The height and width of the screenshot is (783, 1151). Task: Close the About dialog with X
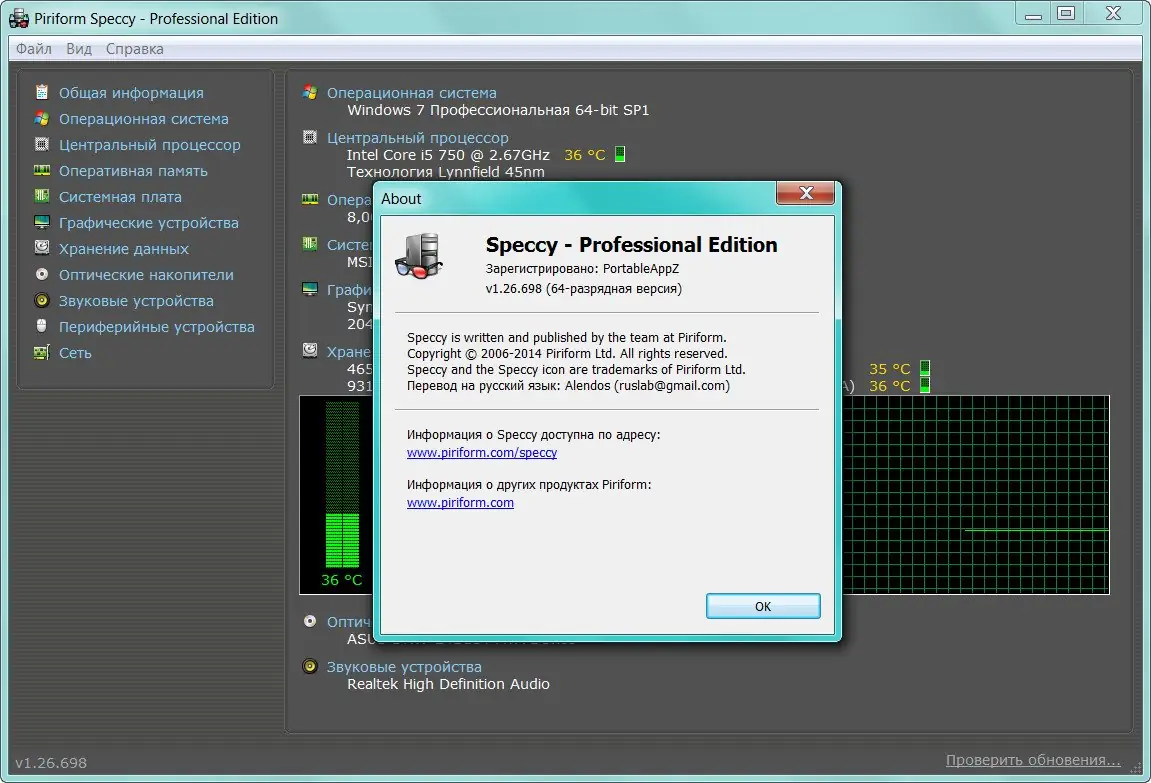pyautogui.click(x=805, y=193)
